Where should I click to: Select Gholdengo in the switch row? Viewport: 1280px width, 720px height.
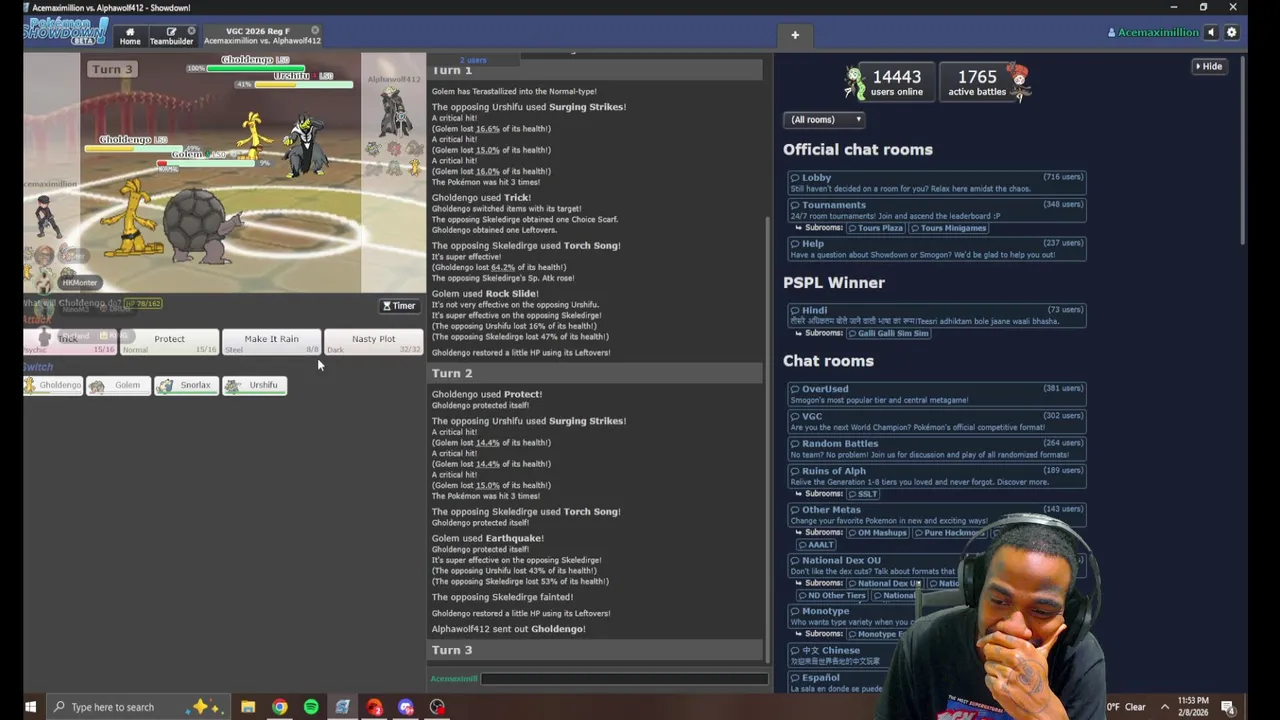click(54, 385)
